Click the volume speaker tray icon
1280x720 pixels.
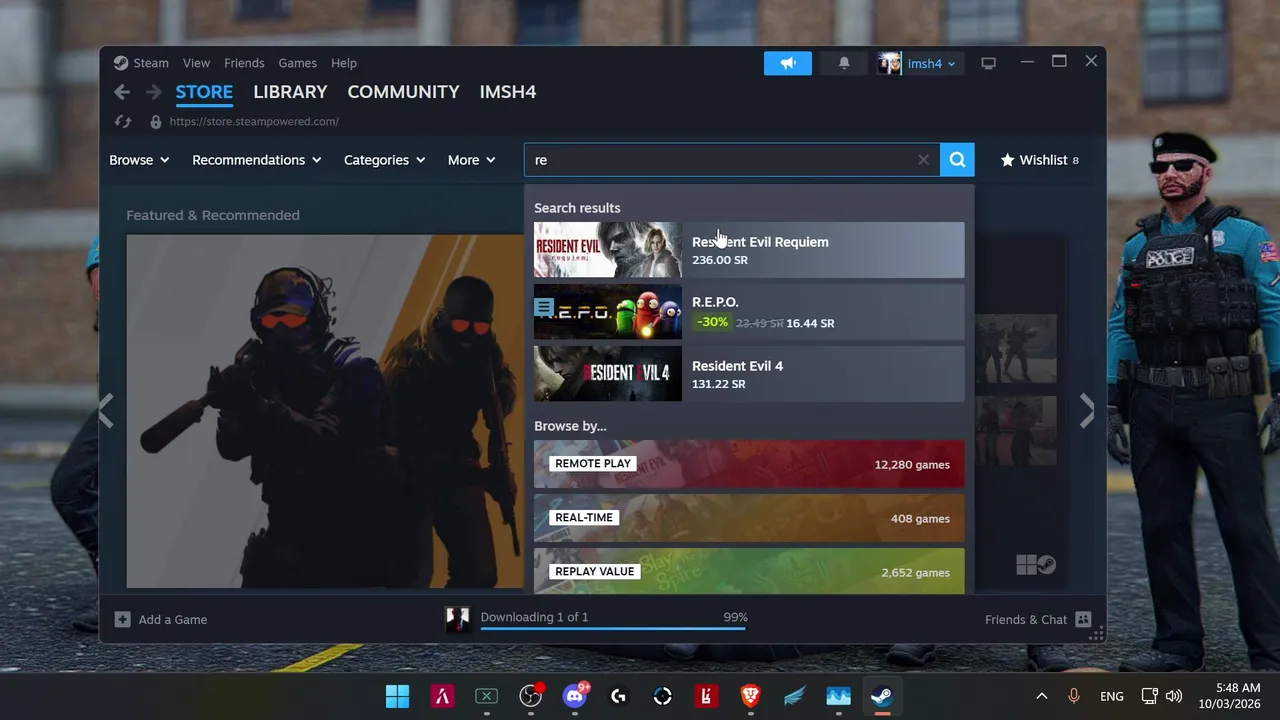point(1174,696)
